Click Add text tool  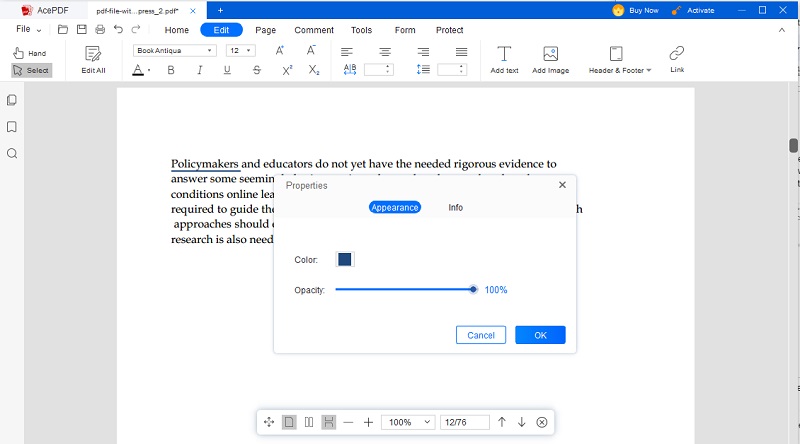click(504, 60)
